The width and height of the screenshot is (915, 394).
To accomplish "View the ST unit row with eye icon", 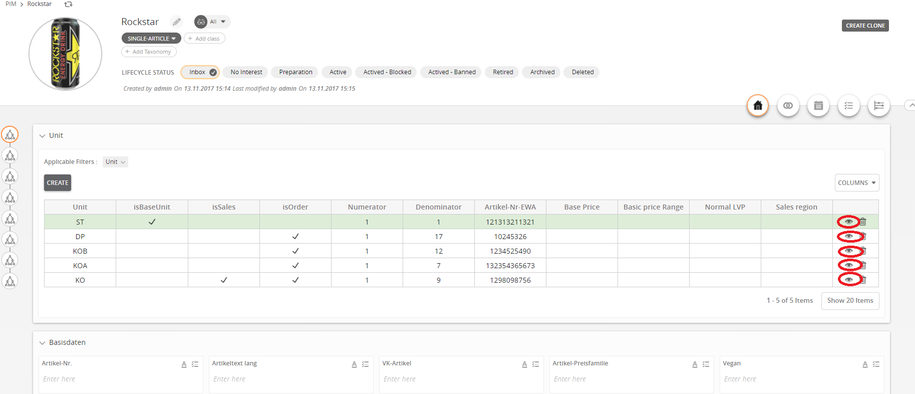I will click(849, 222).
